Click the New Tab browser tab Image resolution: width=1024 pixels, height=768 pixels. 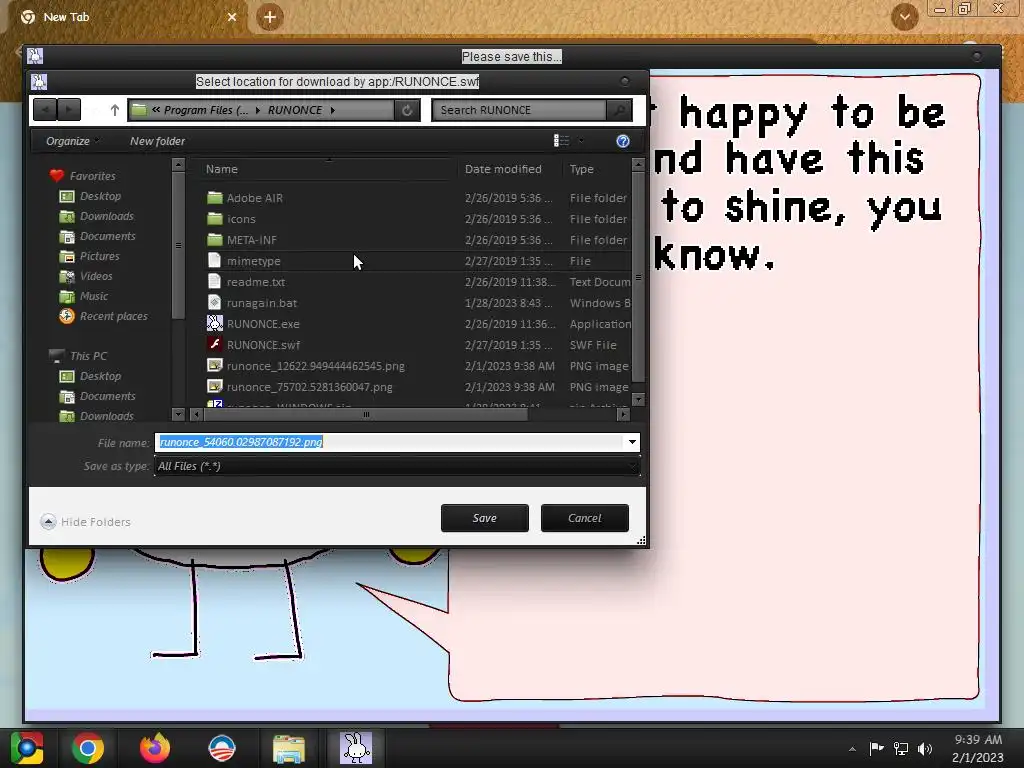124,17
